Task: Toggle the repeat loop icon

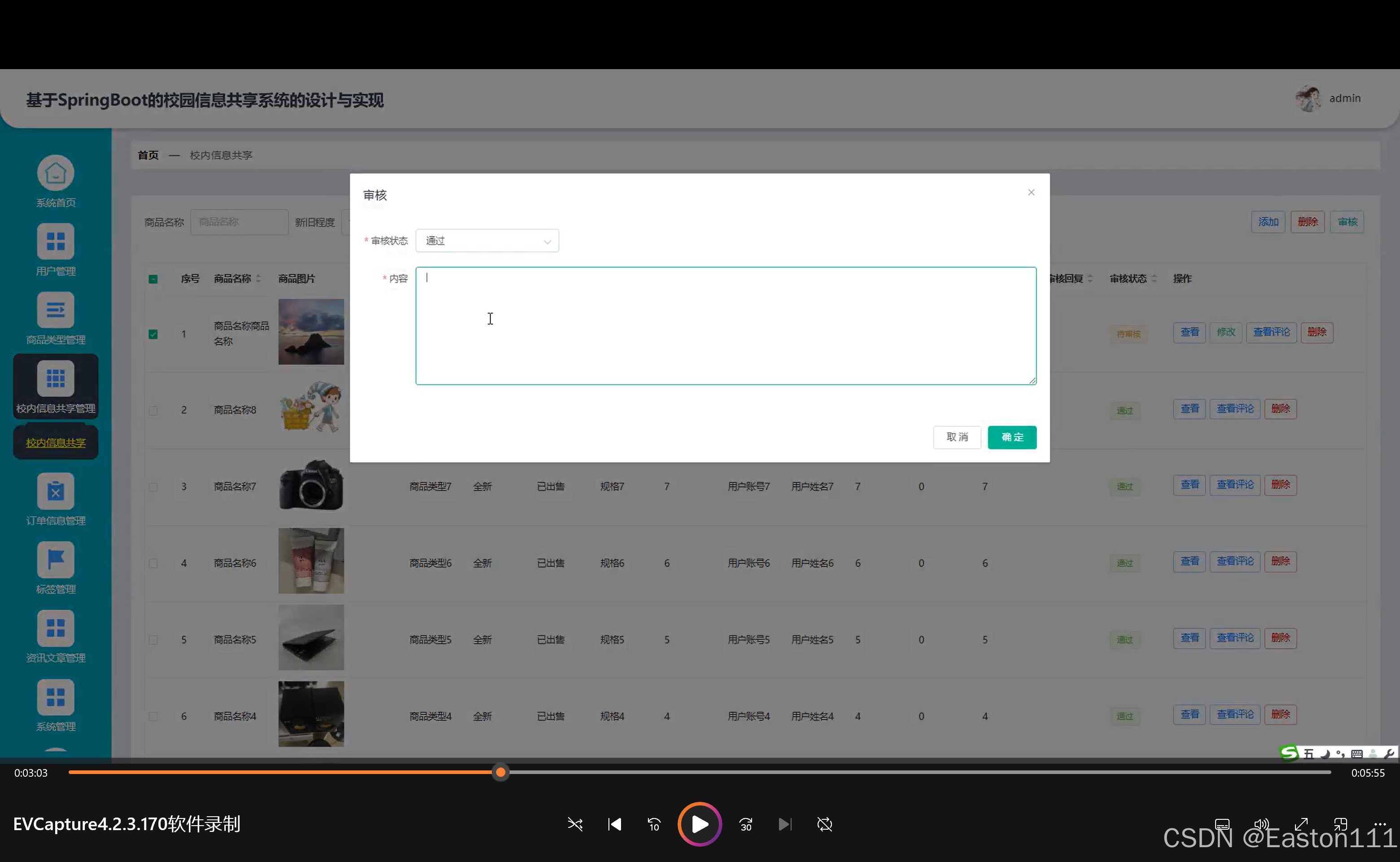Action: point(824,824)
